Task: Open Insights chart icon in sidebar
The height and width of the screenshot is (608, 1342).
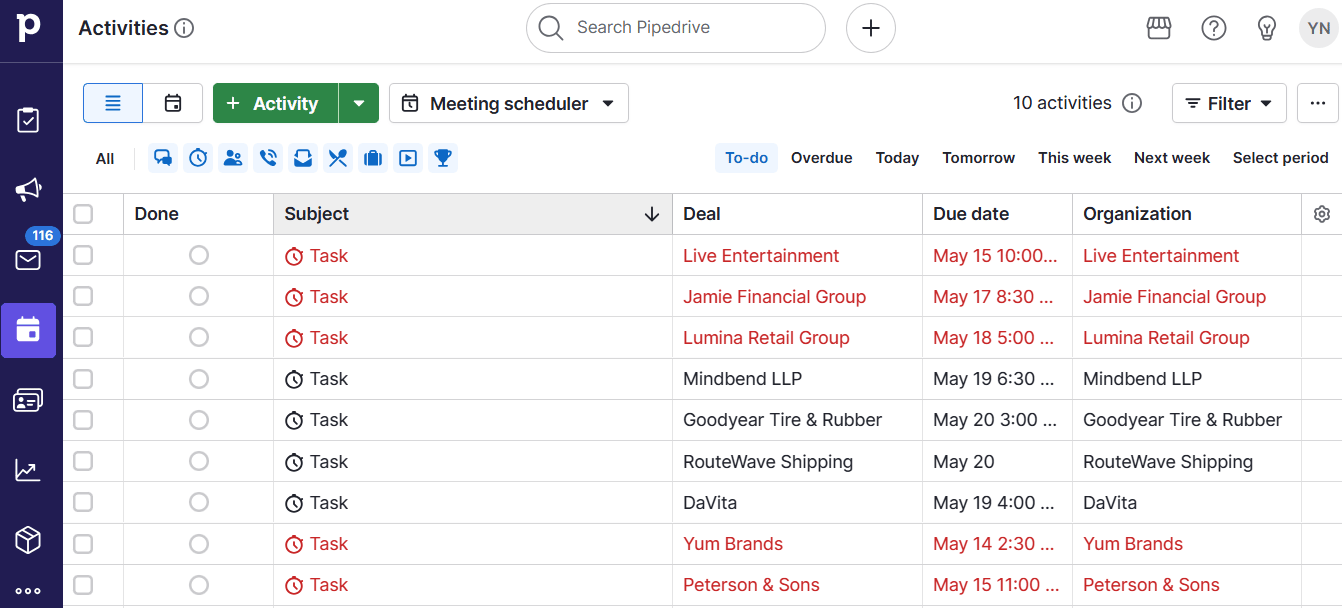Action: 28,470
